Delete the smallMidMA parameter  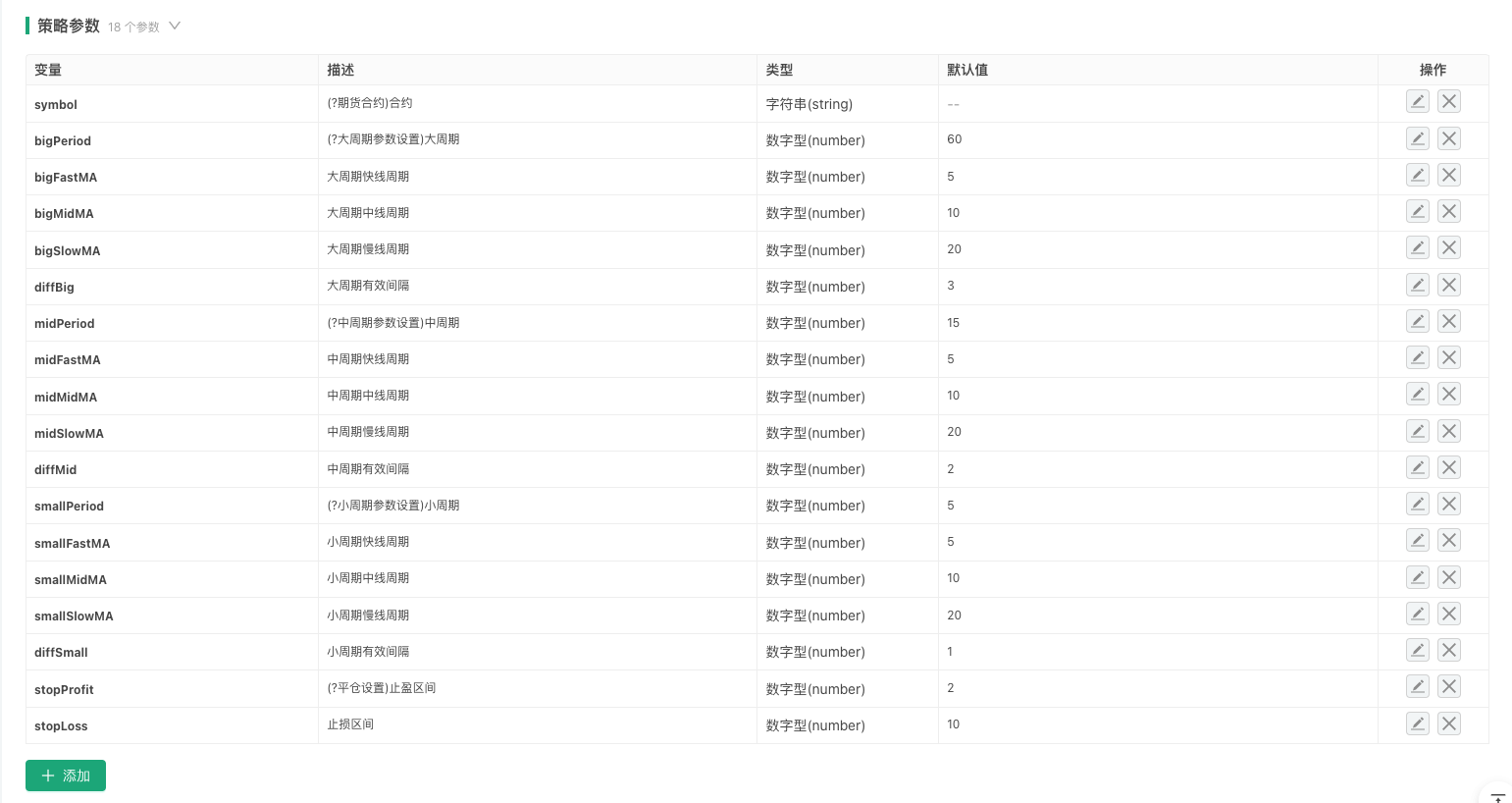point(1449,577)
